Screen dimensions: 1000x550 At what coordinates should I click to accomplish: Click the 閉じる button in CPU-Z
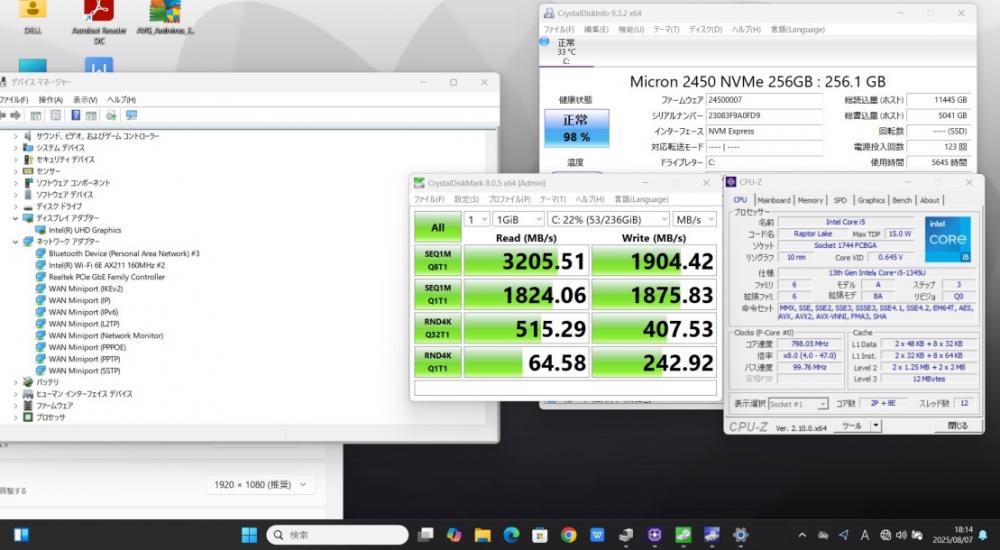(x=957, y=426)
